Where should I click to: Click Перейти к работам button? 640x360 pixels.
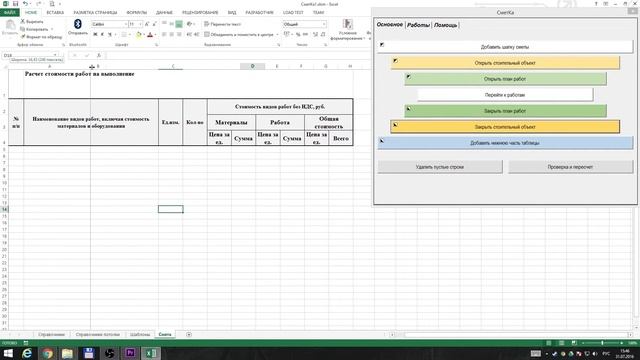505,95
